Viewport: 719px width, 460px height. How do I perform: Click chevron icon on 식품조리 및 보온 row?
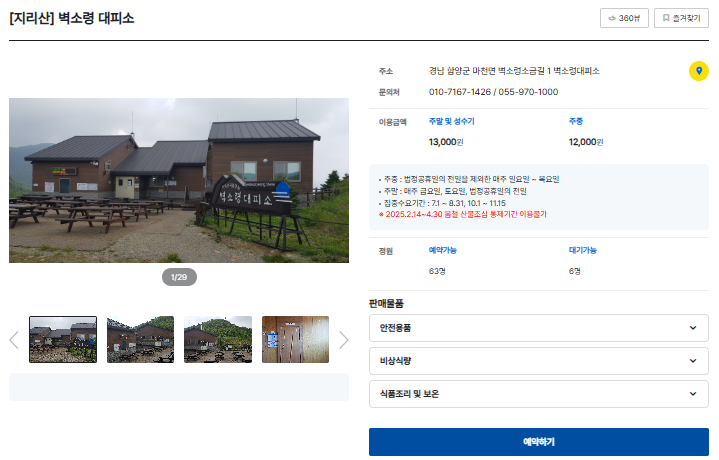693,394
